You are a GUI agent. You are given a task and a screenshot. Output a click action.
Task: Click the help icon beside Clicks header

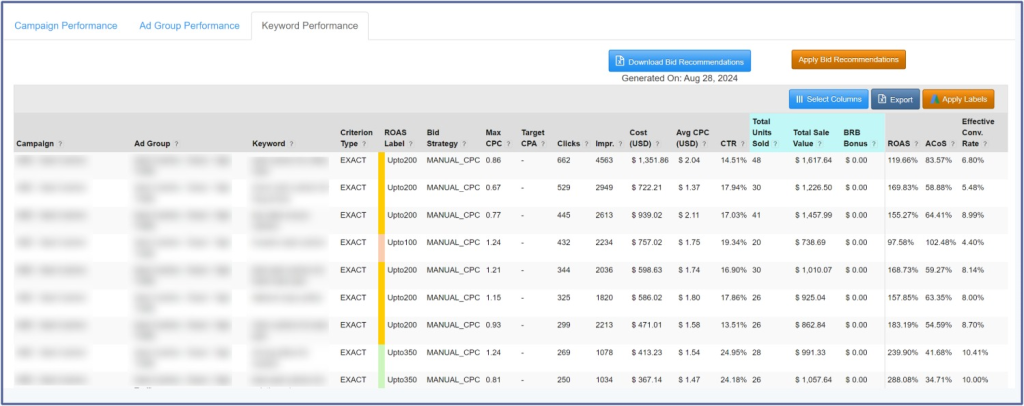(586, 144)
